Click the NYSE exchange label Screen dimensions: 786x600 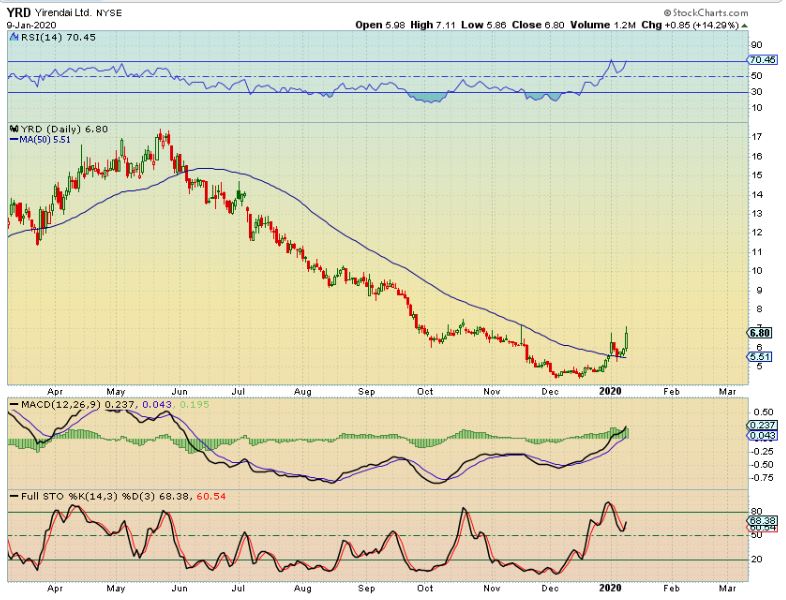109,13
